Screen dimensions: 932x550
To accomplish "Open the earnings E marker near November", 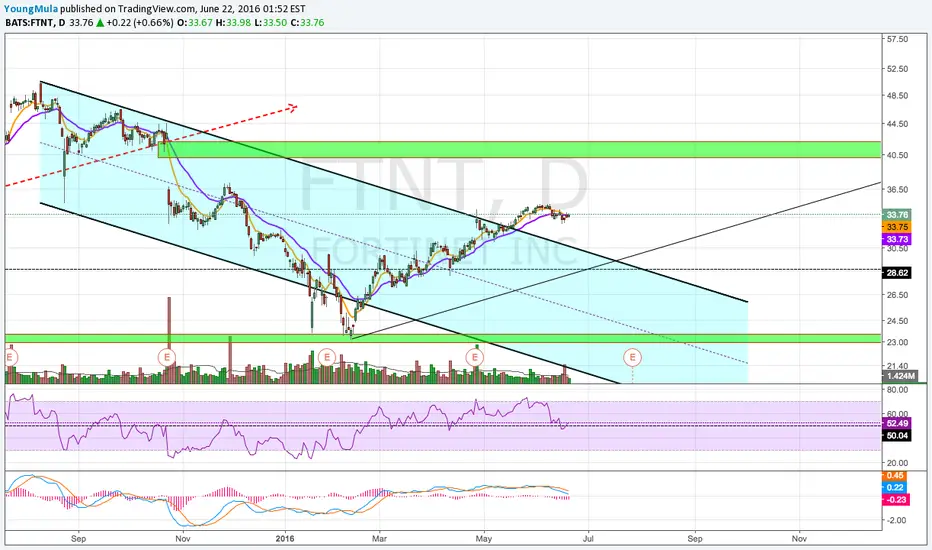I will pos(167,357).
